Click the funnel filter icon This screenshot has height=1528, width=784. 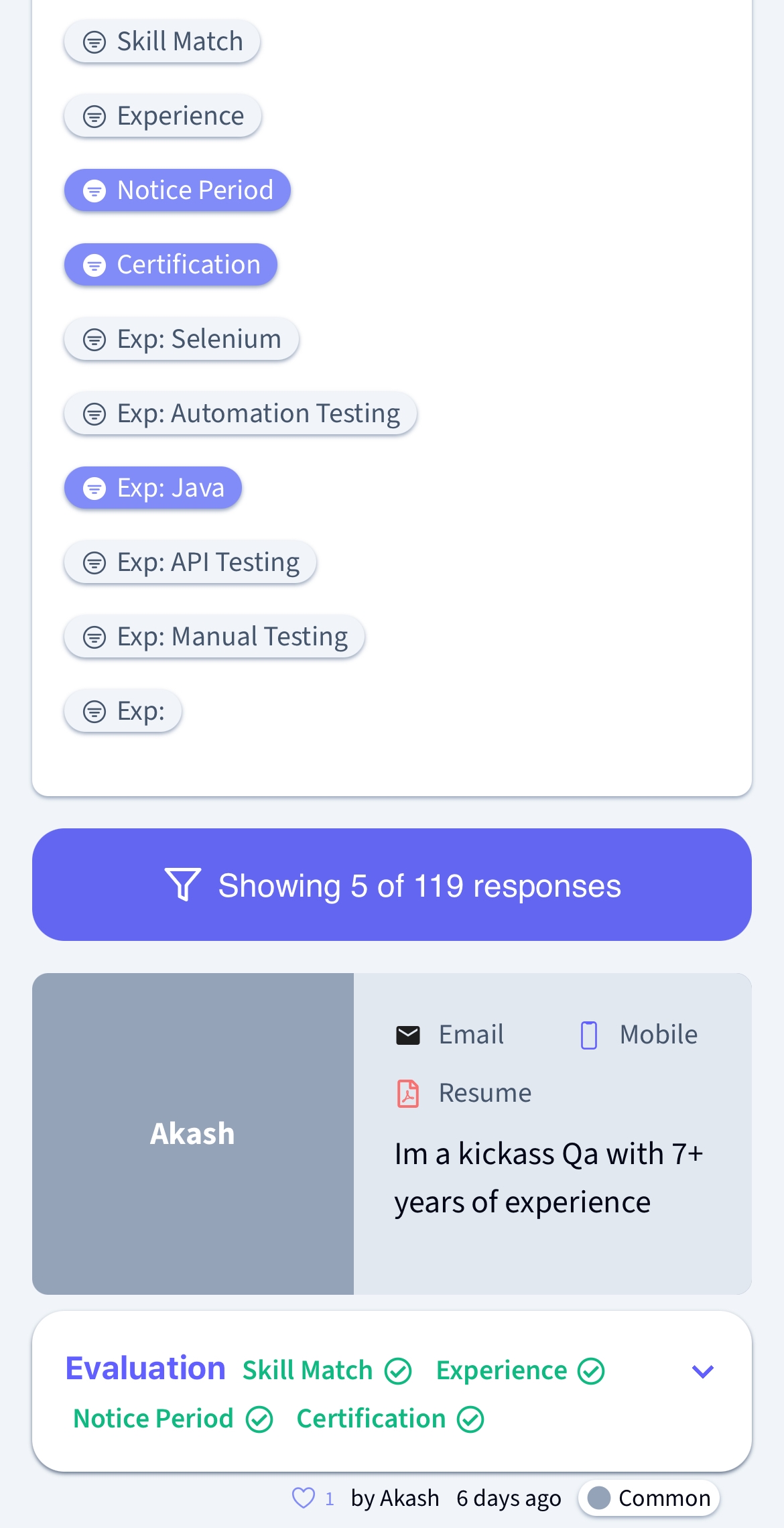point(182,885)
